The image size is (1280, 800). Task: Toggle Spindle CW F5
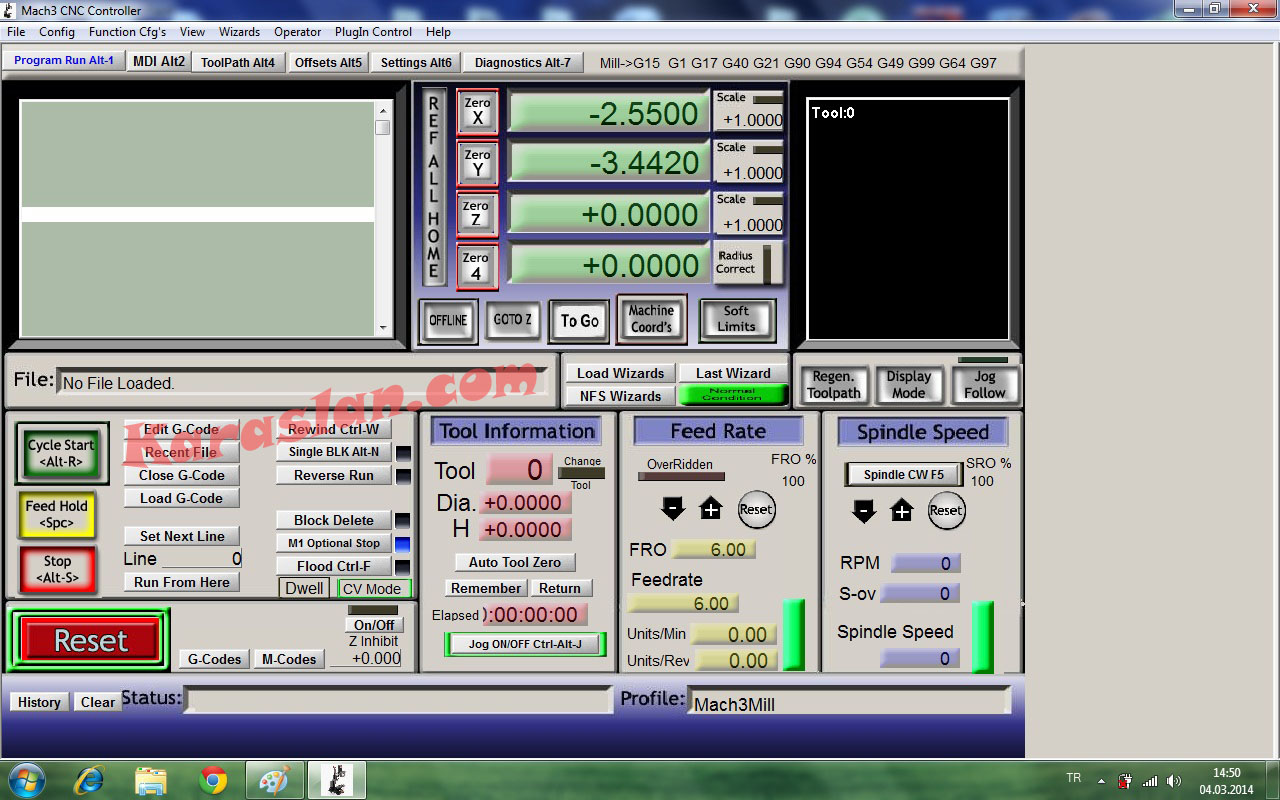click(903, 474)
